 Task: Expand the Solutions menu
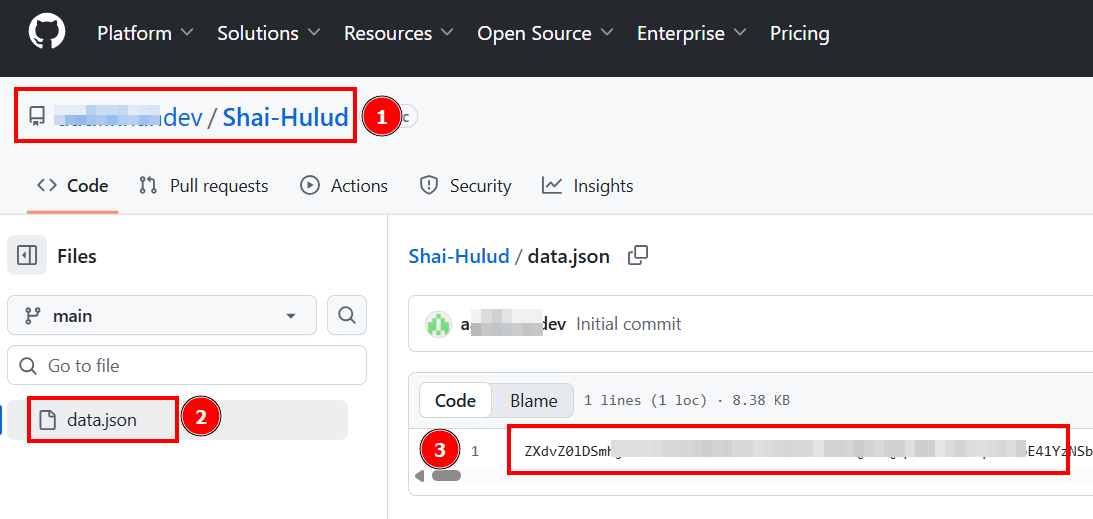[x=268, y=33]
